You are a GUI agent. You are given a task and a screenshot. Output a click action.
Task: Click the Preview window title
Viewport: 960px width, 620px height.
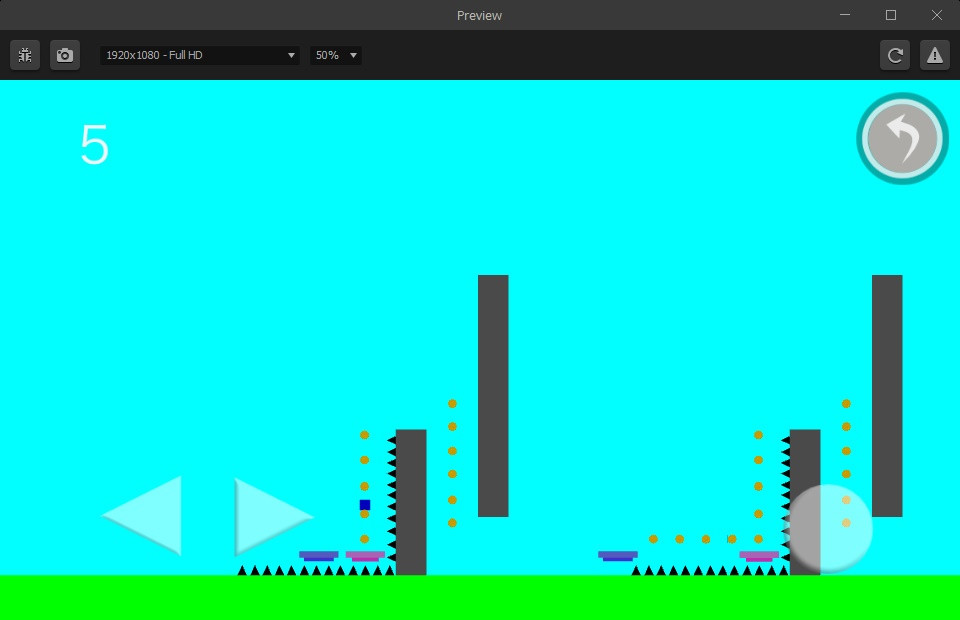[x=479, y=15]
